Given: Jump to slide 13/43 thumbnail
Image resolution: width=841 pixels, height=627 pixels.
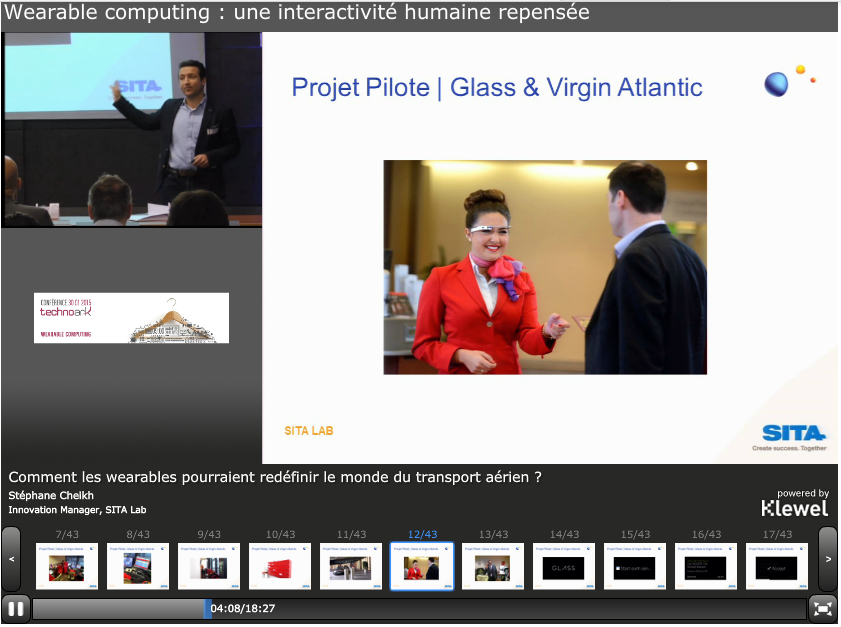Looking at the screenshot, I should tap(493, 566).
